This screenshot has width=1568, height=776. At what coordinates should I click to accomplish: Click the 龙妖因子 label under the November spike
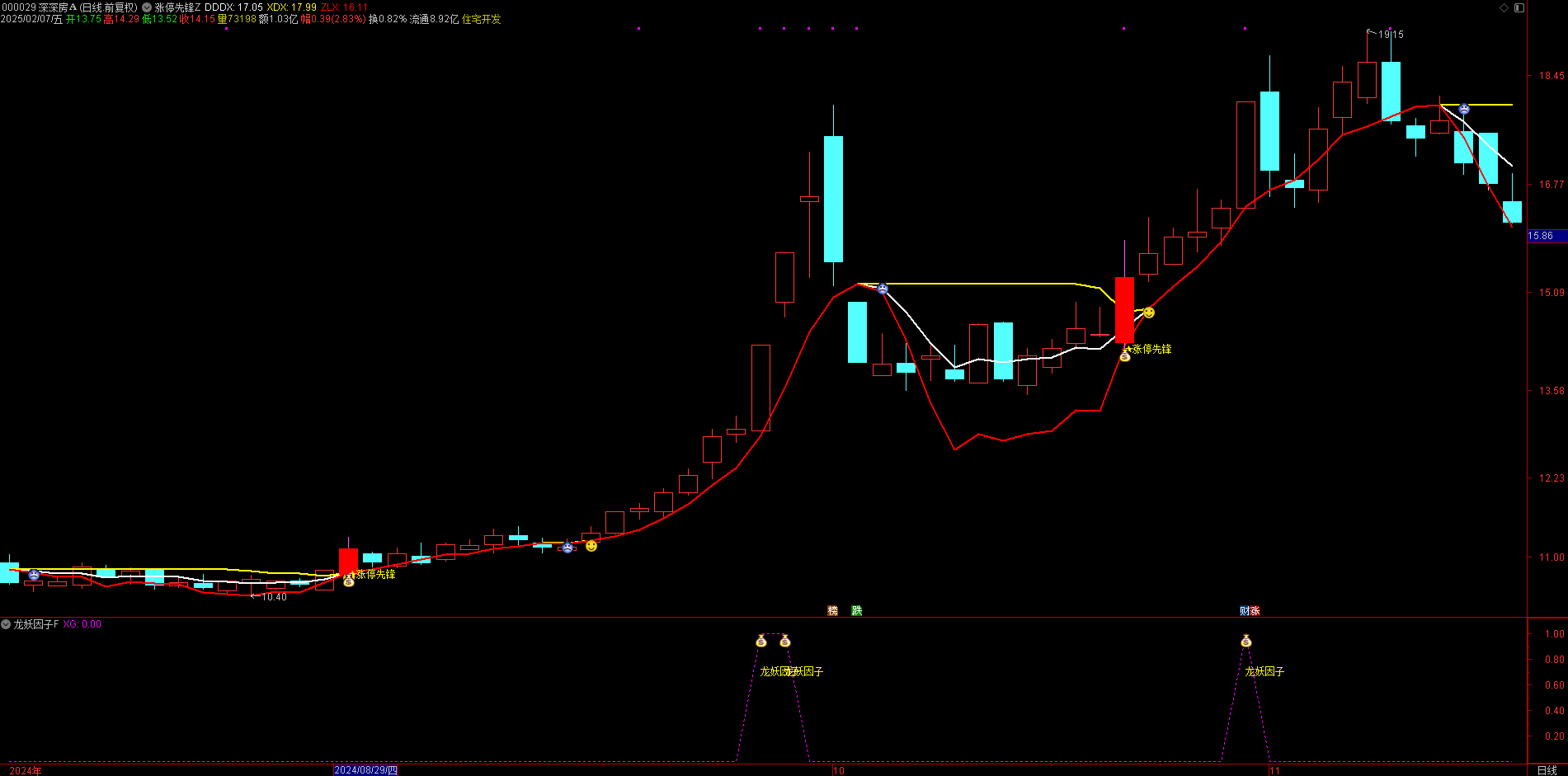tap(1264, 671)
